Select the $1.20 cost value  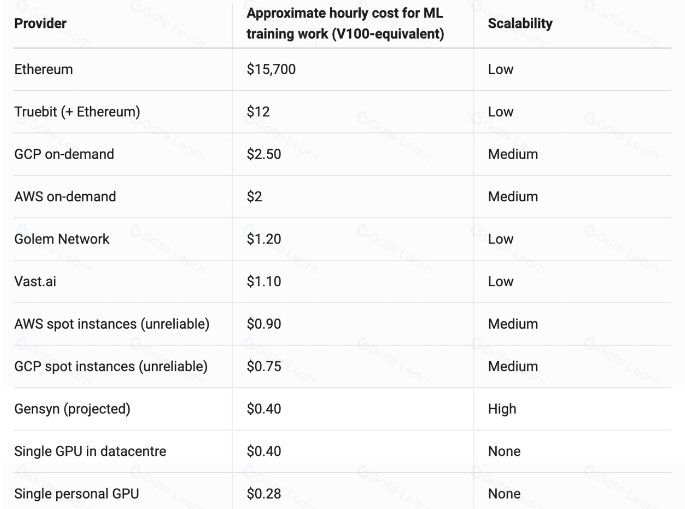[x=264, y=239]
